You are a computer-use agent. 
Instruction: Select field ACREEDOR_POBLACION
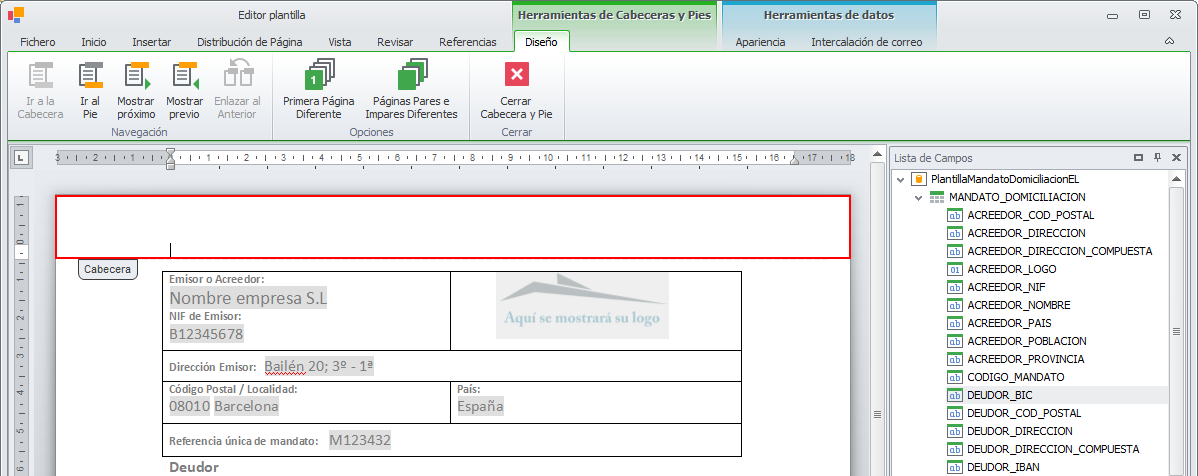1027,341
